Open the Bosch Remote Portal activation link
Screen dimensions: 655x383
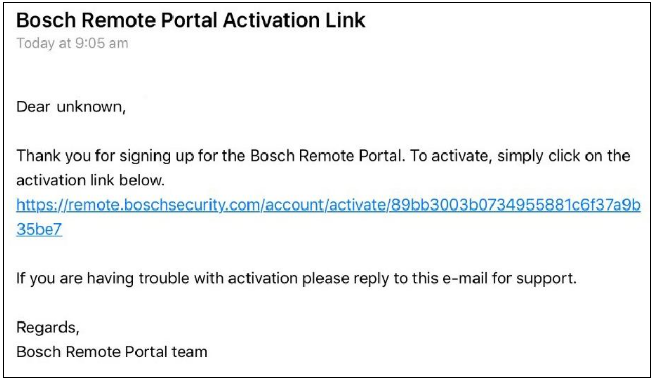tap(328, 217)
